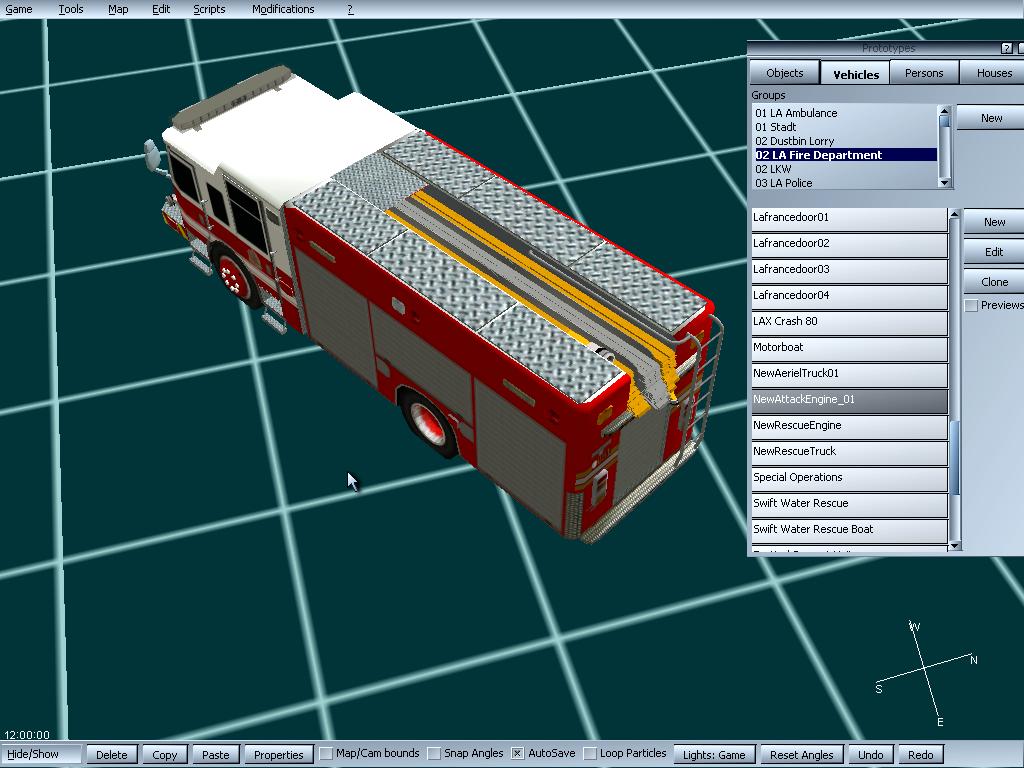Select prototype NewAttackEngine_01
The width and height of the screenshot is (1024, 768).
pos(849,401)
